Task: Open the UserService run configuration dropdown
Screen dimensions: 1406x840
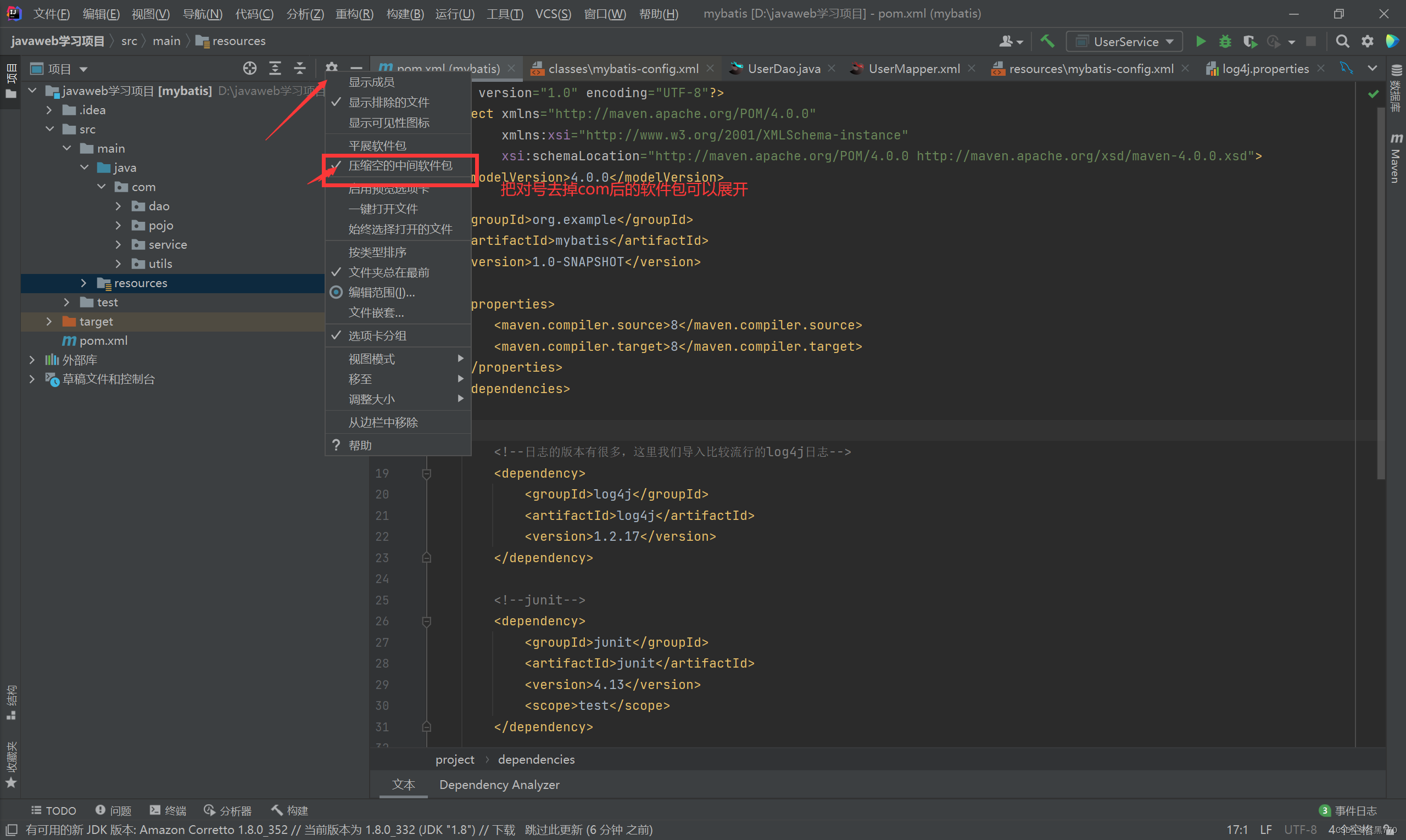Action: click(x=1124, y=41)
